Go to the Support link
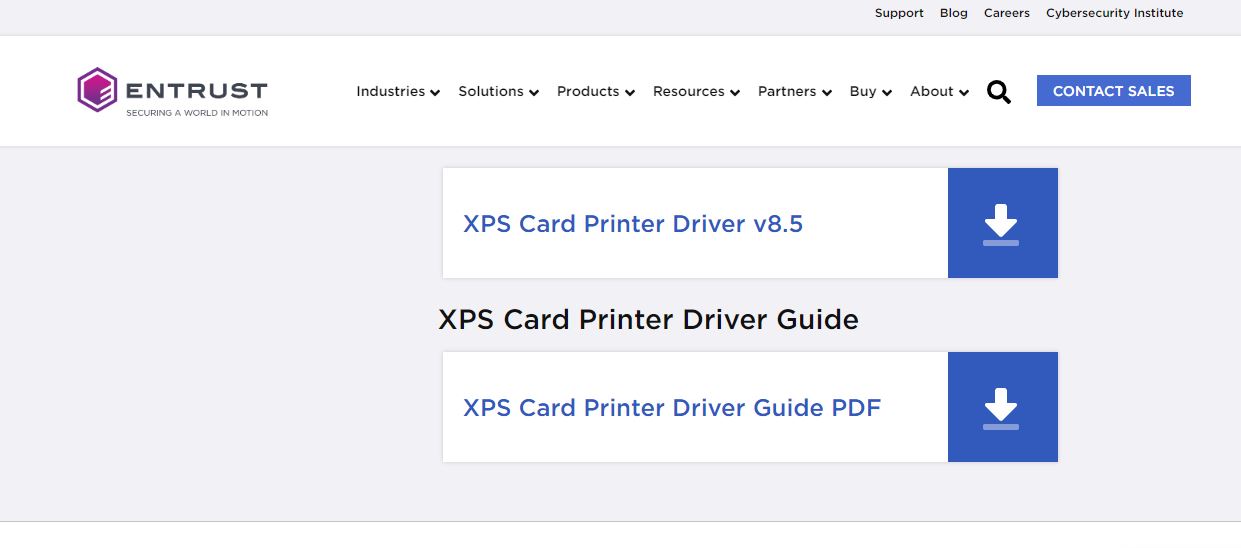Screen dimensions: 1241x548 point(899,13)
